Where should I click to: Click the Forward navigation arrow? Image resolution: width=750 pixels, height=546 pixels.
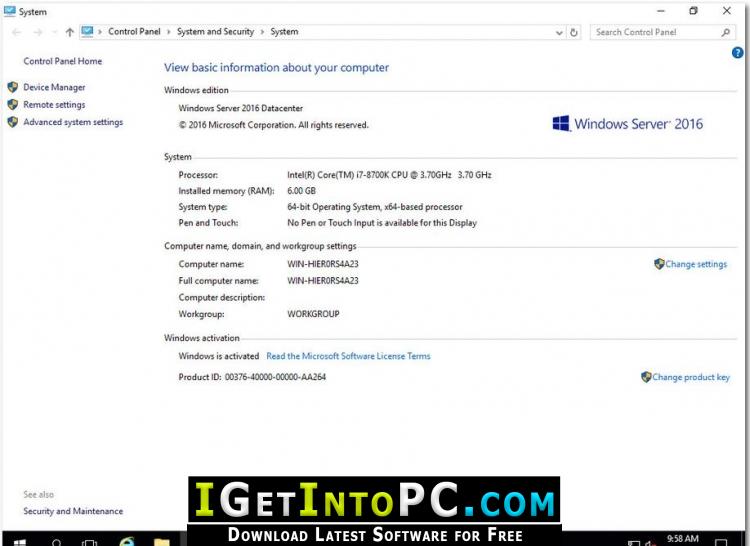(37, 32)
